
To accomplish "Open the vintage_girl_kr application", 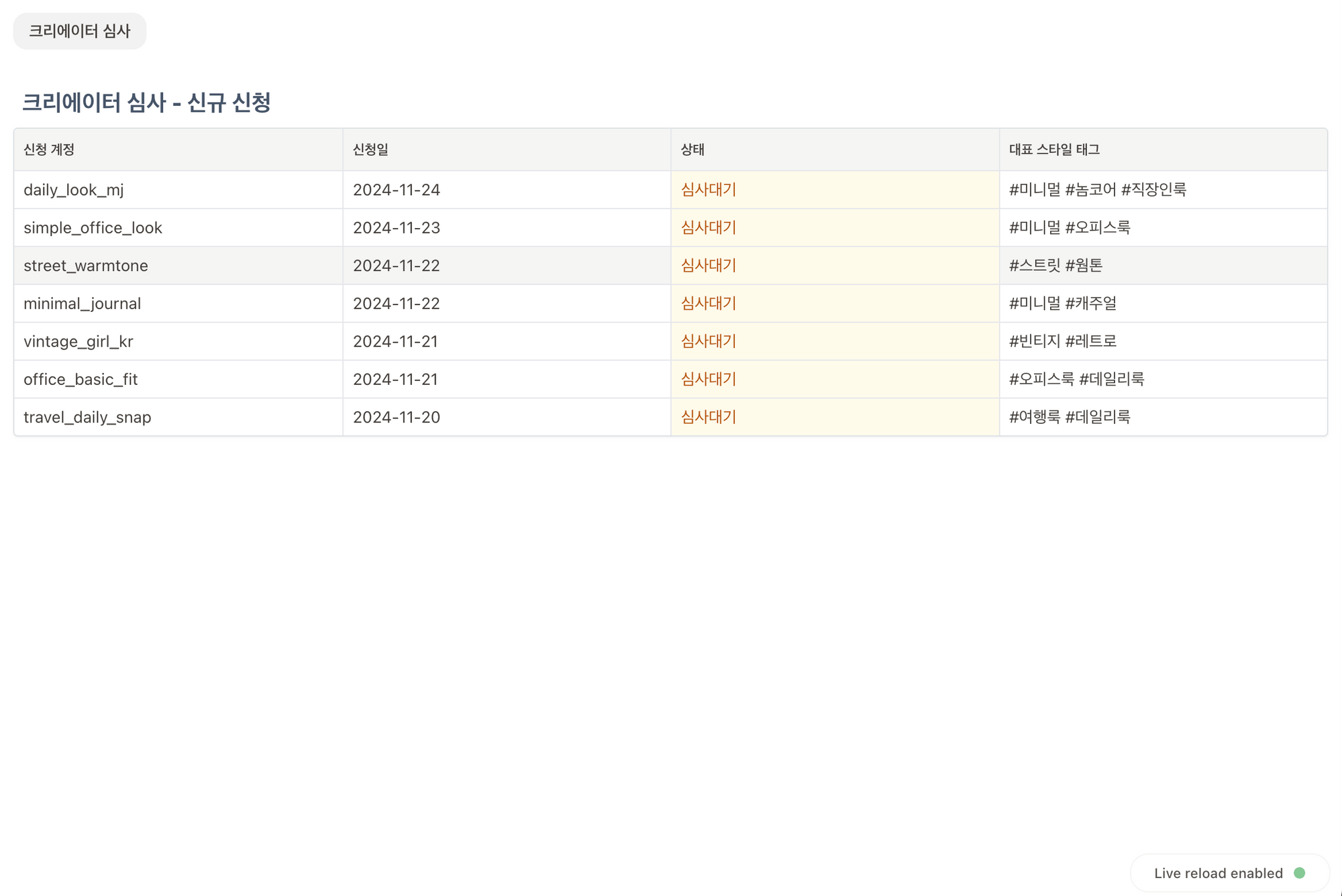I will 79,341.
